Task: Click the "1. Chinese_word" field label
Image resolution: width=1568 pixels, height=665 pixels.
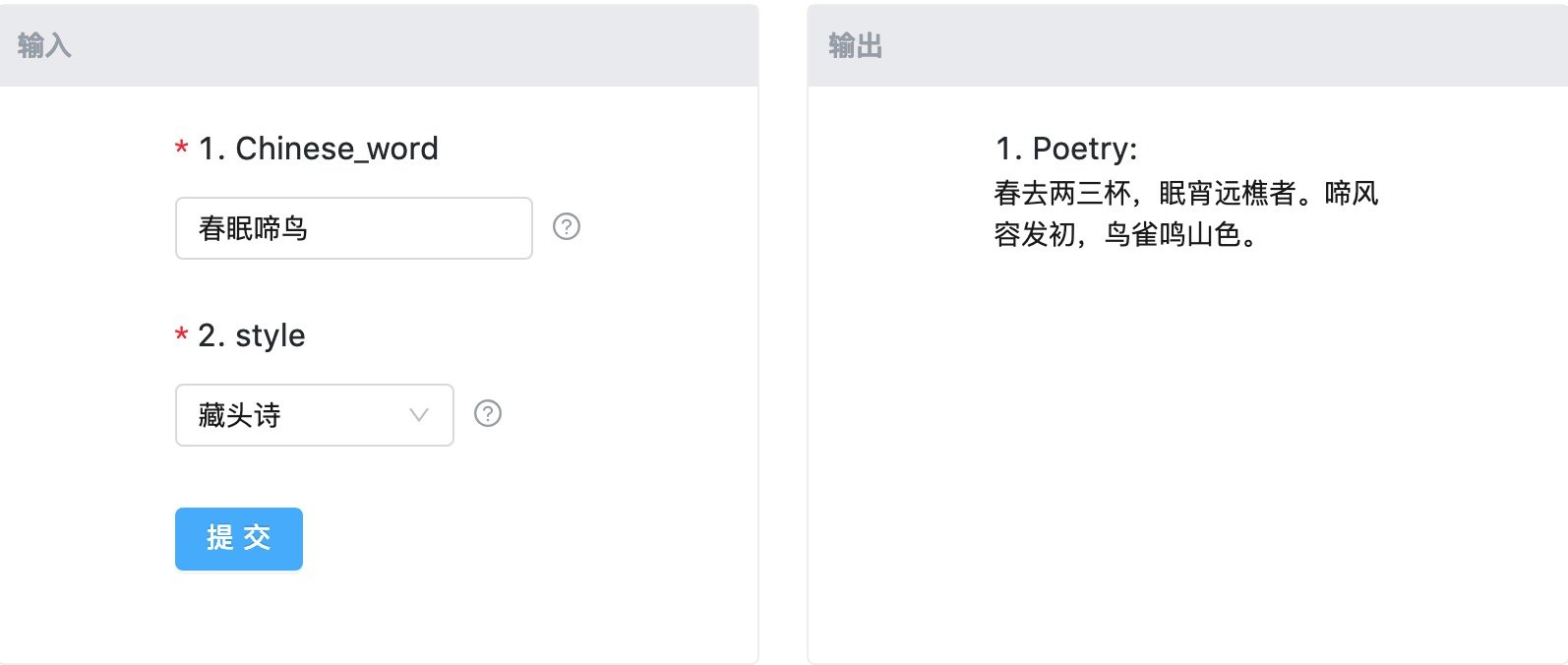Action: [318, 149]
